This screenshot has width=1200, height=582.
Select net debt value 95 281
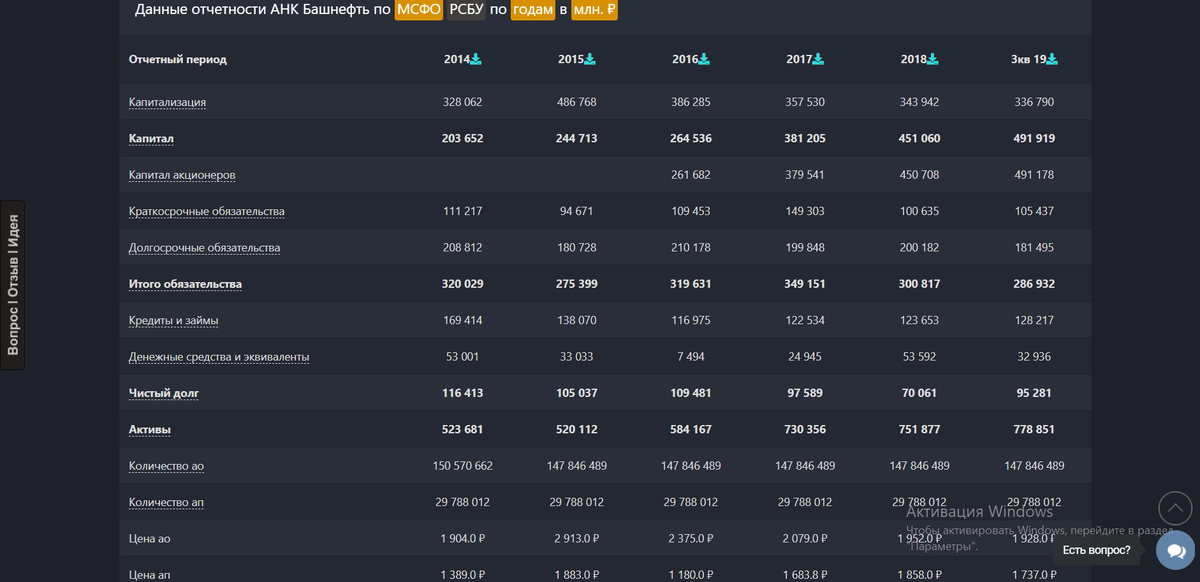point(1034,393)
